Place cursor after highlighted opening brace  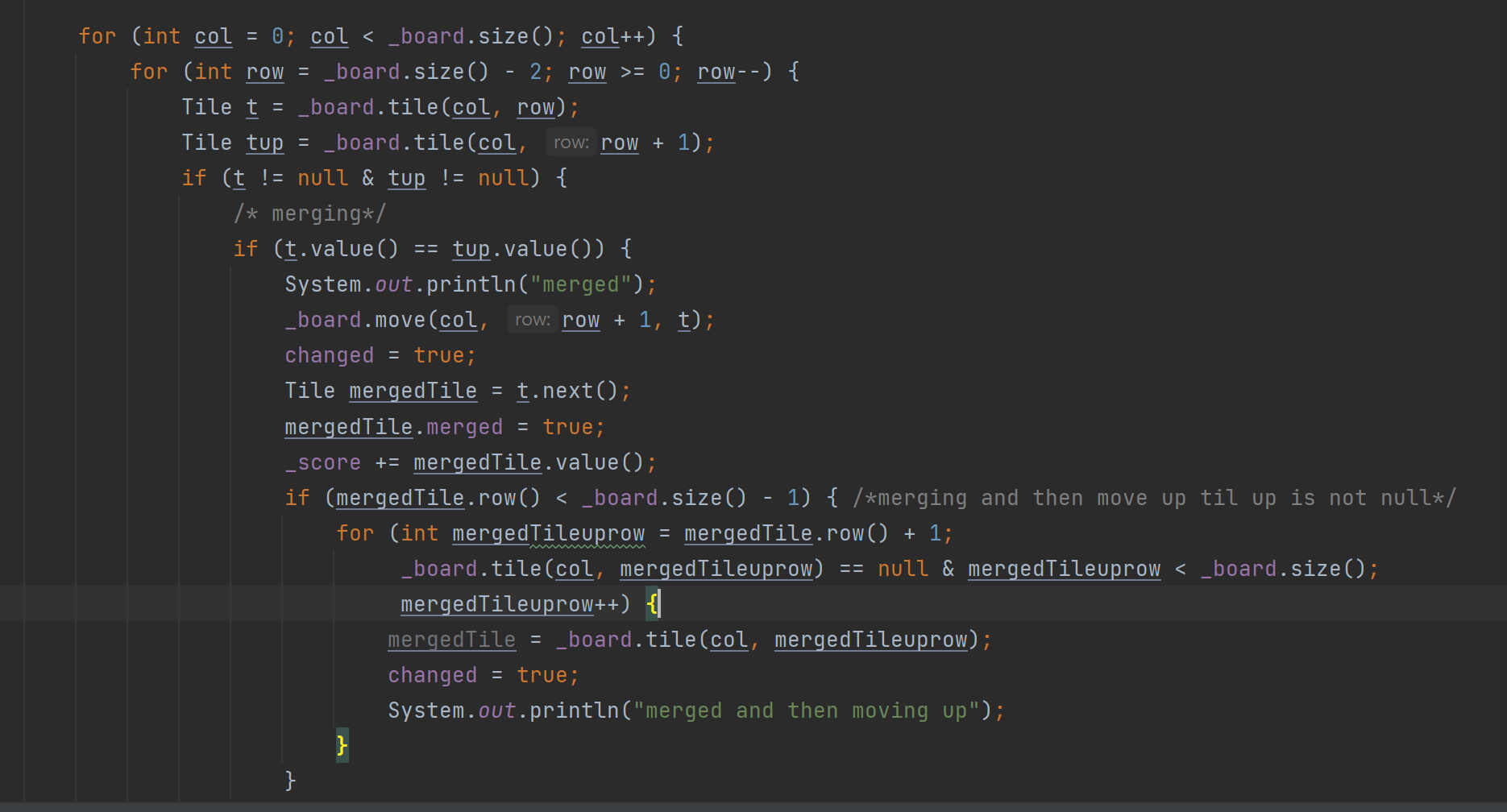pyautogui.click(x=659, y=604)
